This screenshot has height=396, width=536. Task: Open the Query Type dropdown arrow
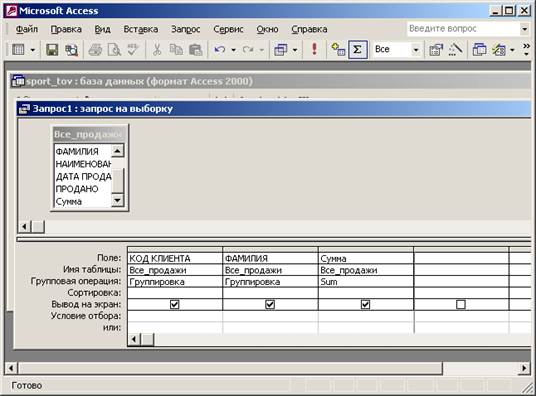[295, 50]
